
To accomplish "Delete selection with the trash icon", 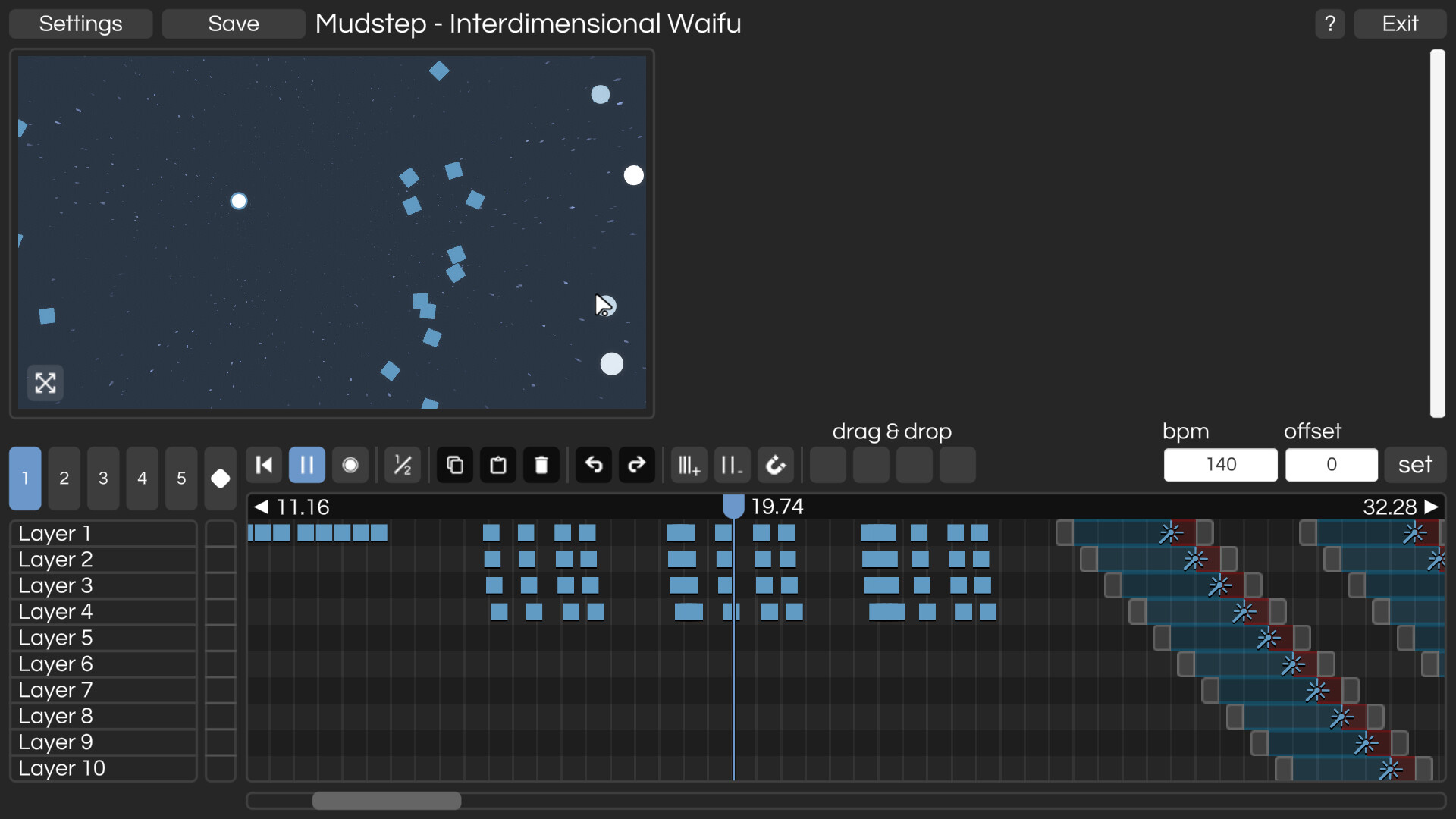I will point(541,465).
